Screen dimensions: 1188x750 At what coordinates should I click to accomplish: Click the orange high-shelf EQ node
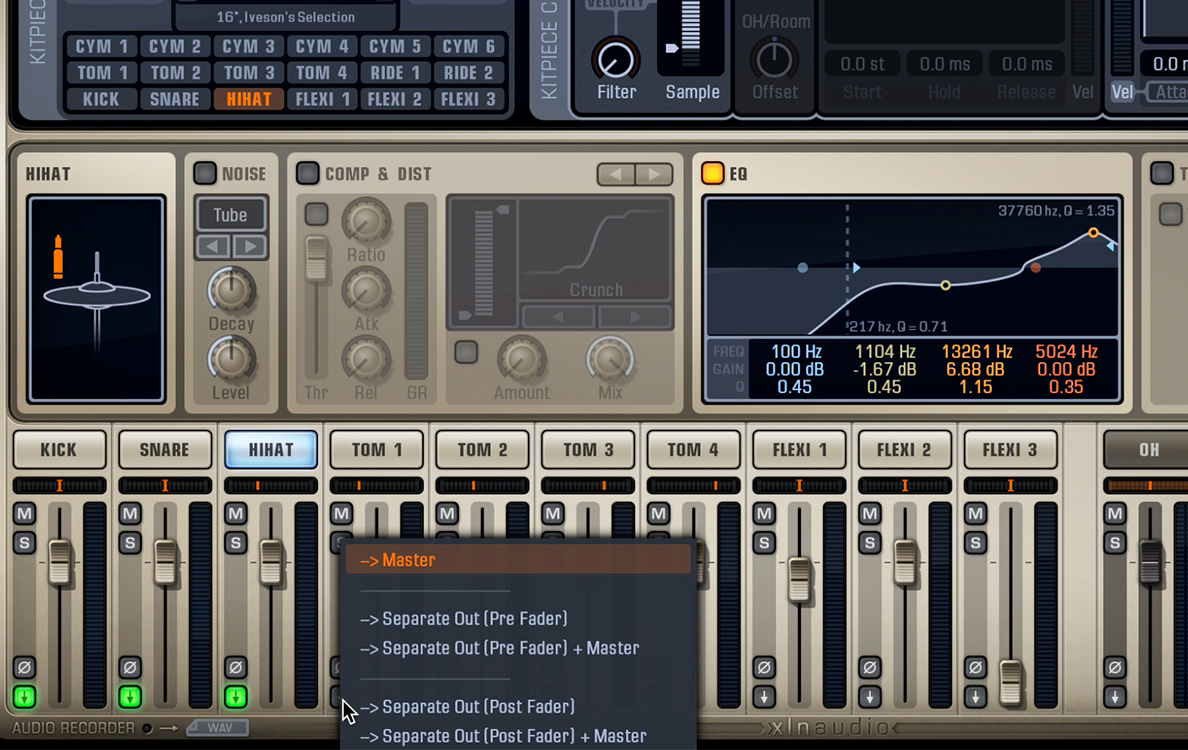(1093, 233)
